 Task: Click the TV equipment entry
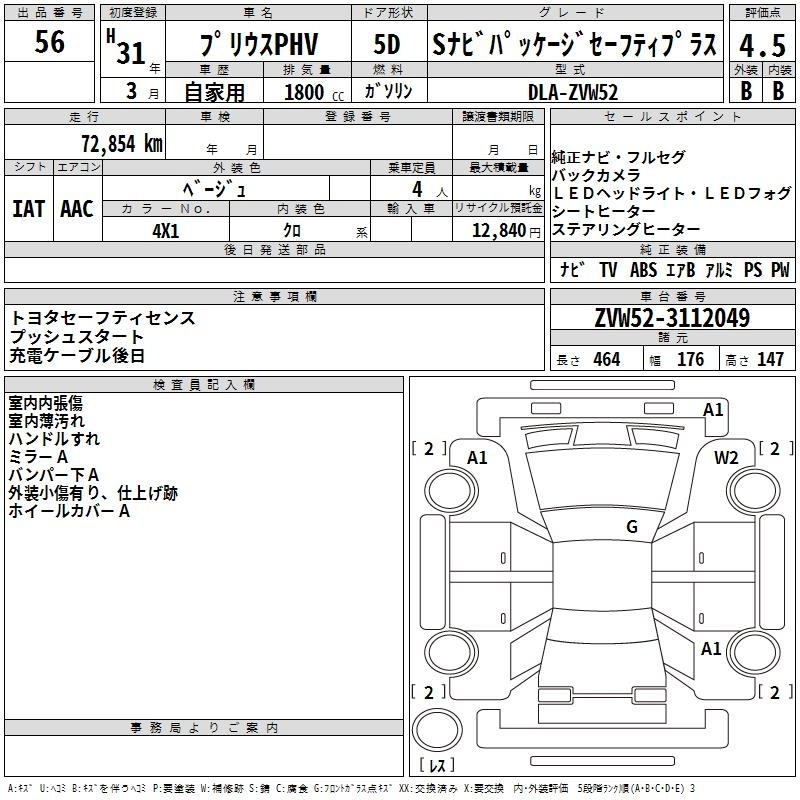[608, 270]
